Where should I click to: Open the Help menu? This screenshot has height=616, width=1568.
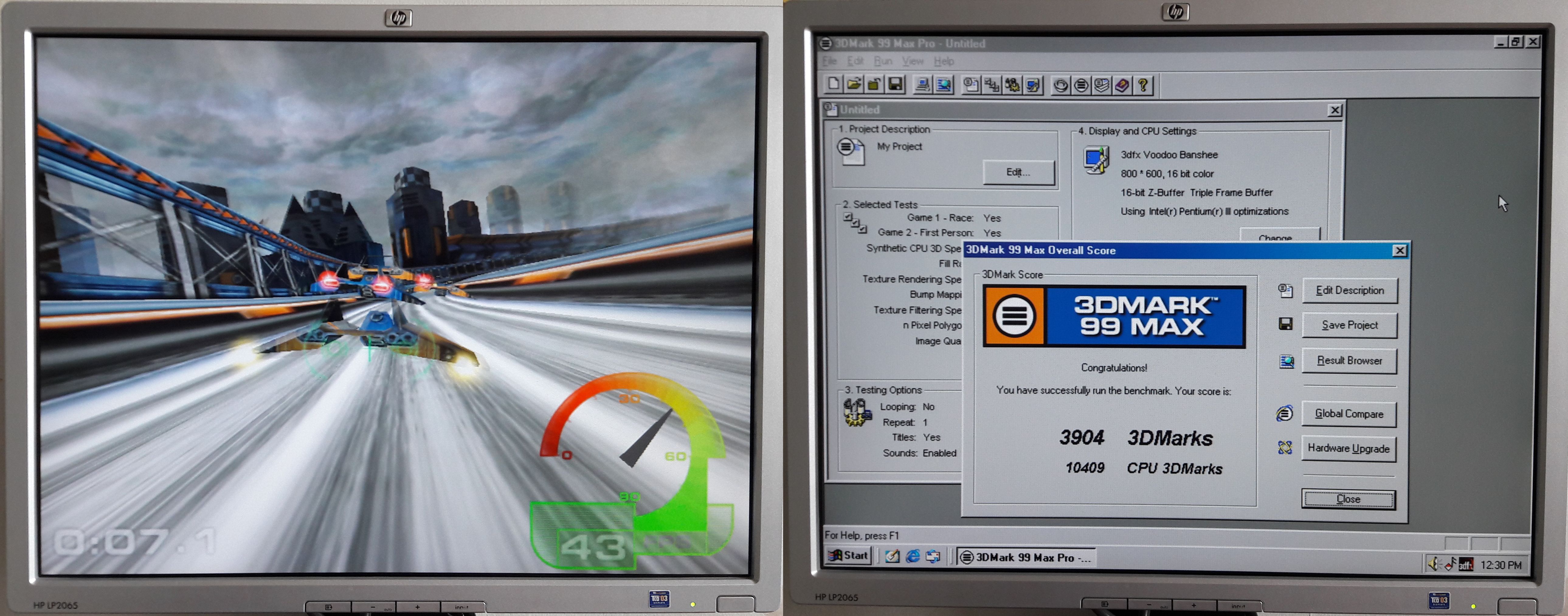[x=944, y=61]
